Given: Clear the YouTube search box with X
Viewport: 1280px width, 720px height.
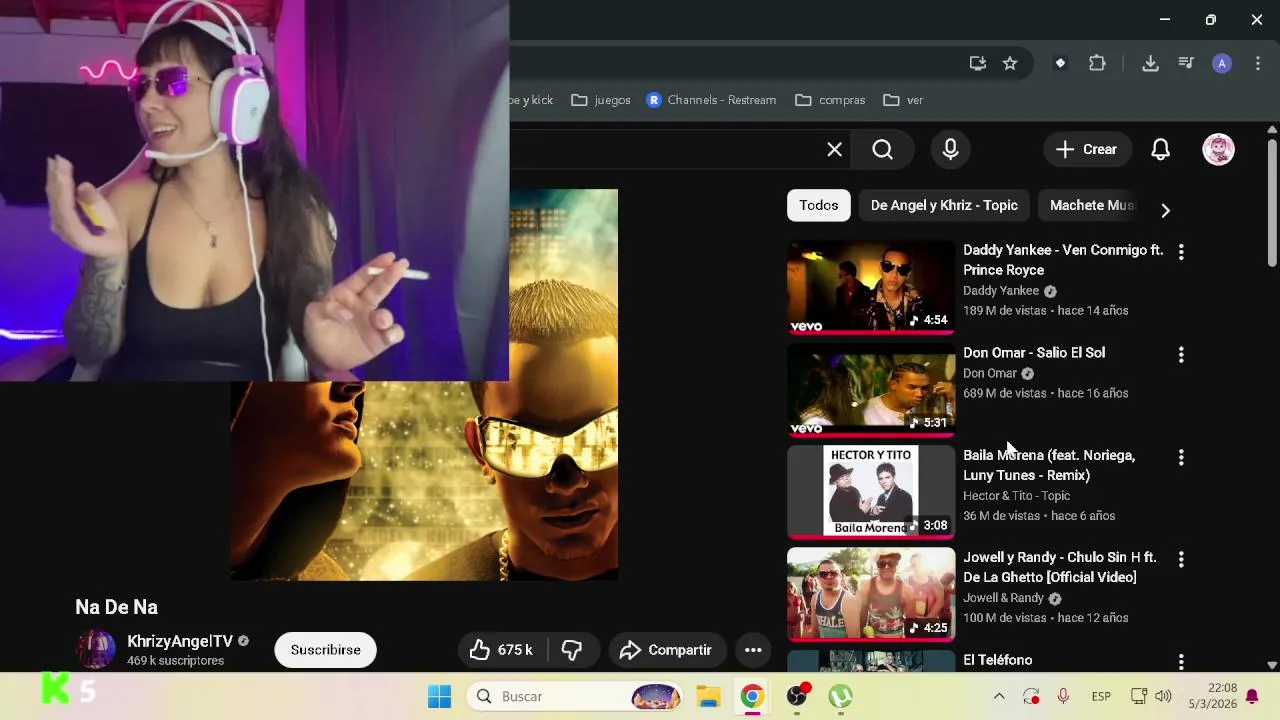Looking at the screenshot, I should click(x=834, y=150).
